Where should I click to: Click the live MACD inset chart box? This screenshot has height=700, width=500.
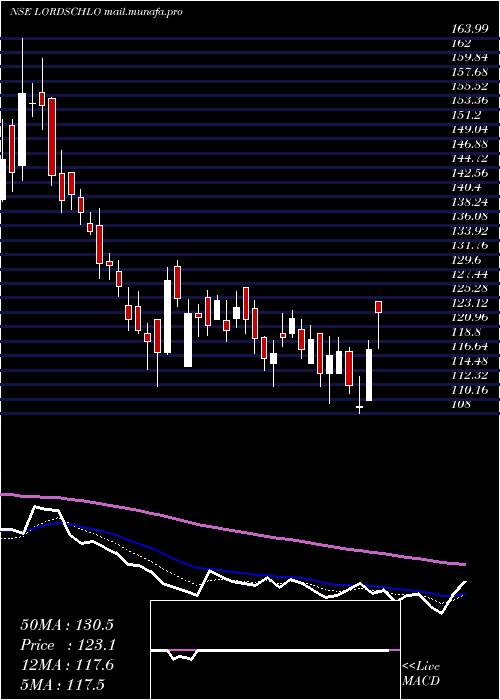[275, 650]
